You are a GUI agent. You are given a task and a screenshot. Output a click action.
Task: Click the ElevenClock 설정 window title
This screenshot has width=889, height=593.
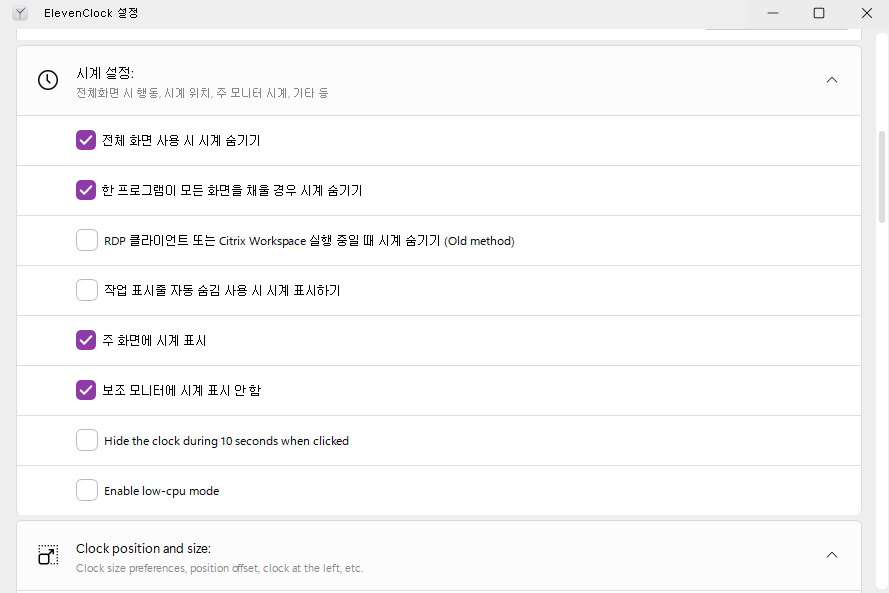coord(91,13)
